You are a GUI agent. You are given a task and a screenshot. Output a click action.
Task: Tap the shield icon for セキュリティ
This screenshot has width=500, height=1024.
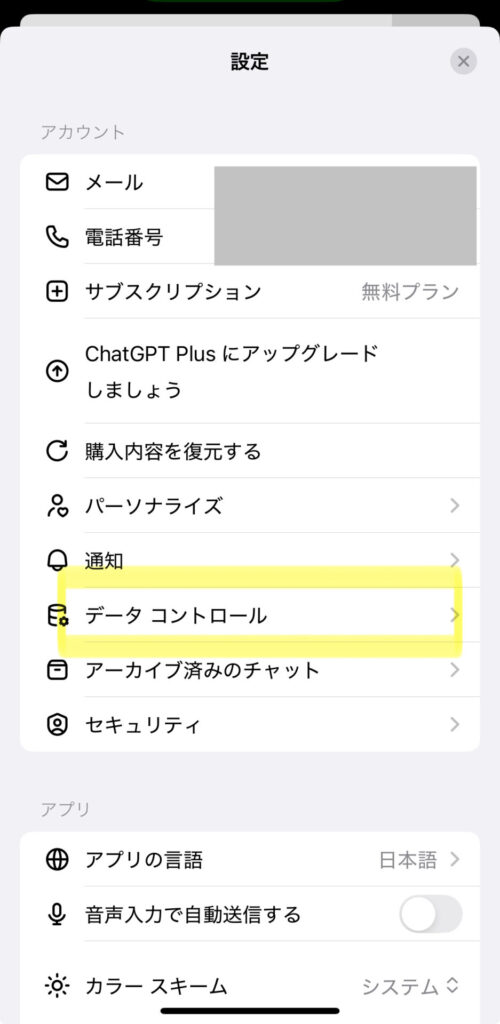tap(57, 724)
